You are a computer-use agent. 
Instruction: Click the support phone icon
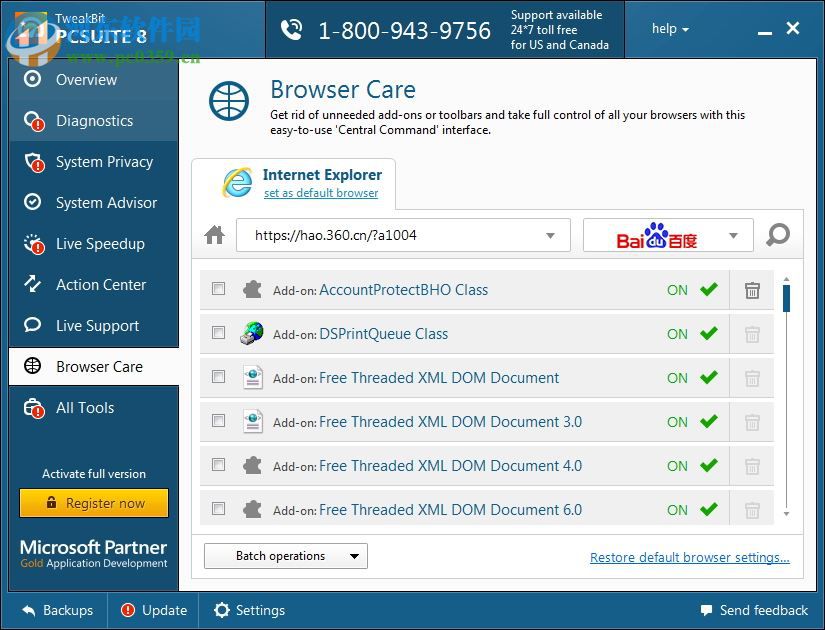pyautogui.click(x=291, y=30)
